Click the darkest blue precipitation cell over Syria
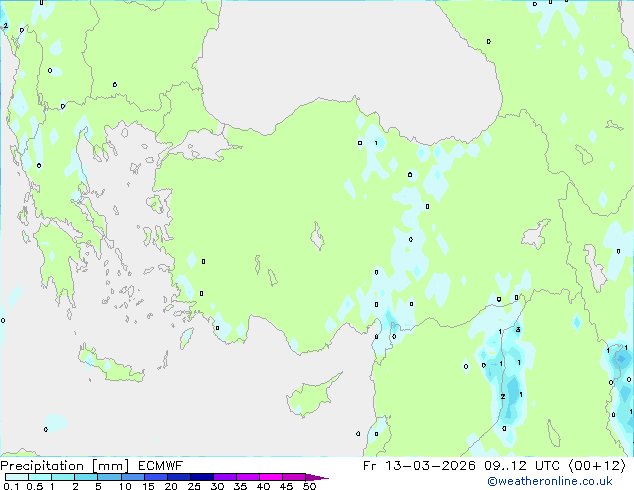 [x=511, y=388]
